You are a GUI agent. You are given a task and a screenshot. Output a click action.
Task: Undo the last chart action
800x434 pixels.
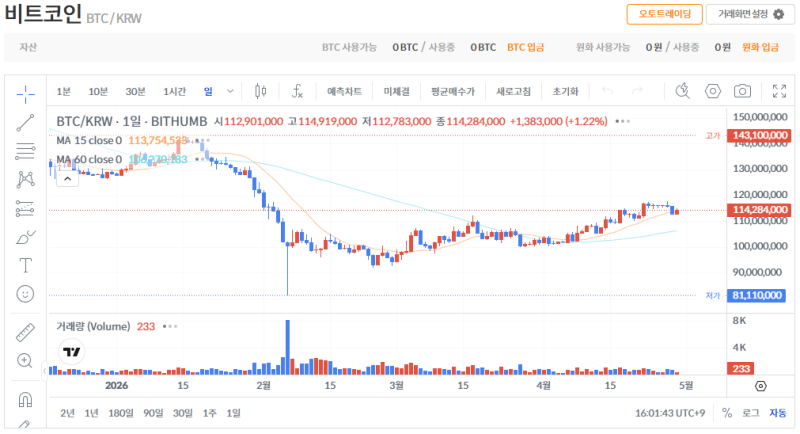pyautogui.click(x=607, y=91)
